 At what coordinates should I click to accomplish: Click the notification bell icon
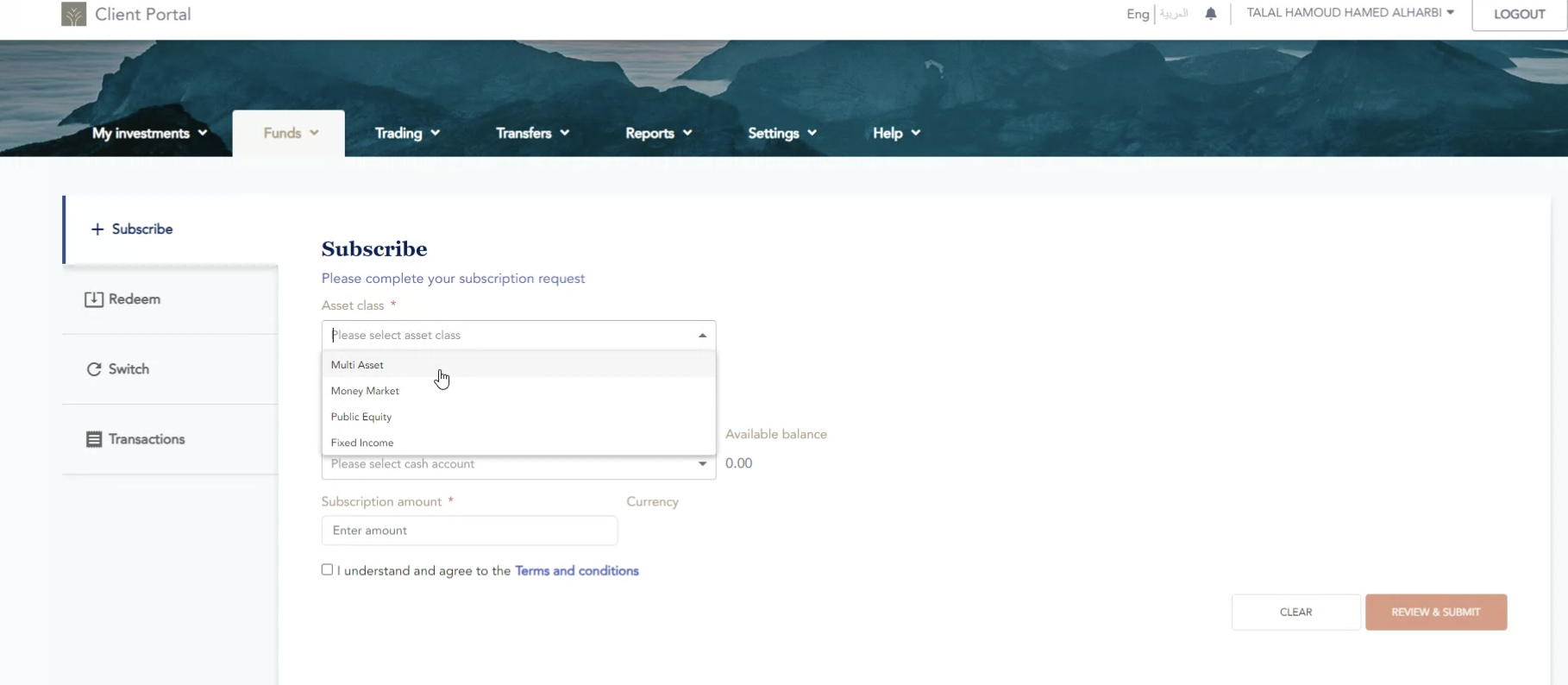[1211, 14]
